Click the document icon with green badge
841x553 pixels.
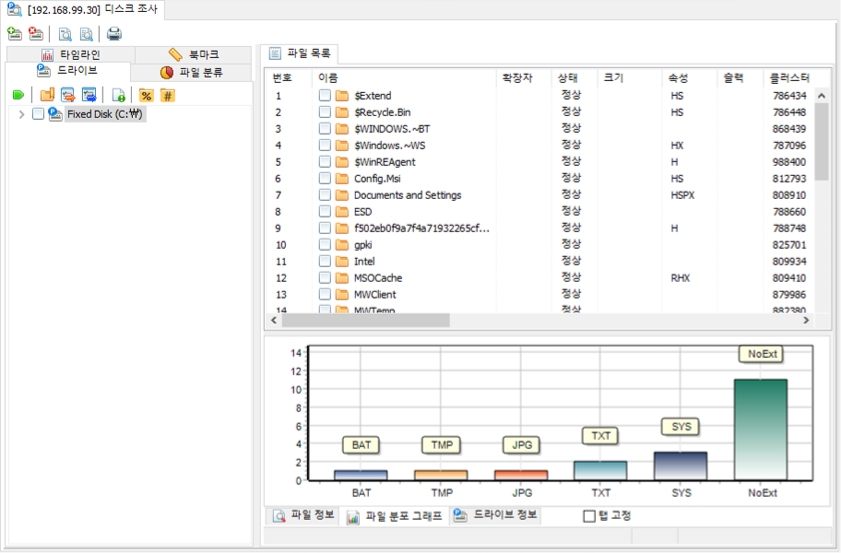(x=118, y=95)
